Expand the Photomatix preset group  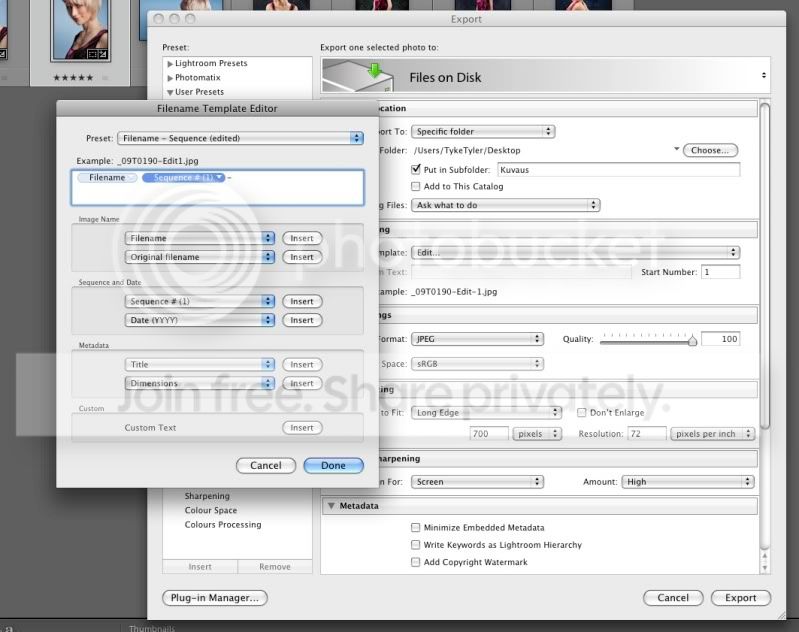pos(171,78)
